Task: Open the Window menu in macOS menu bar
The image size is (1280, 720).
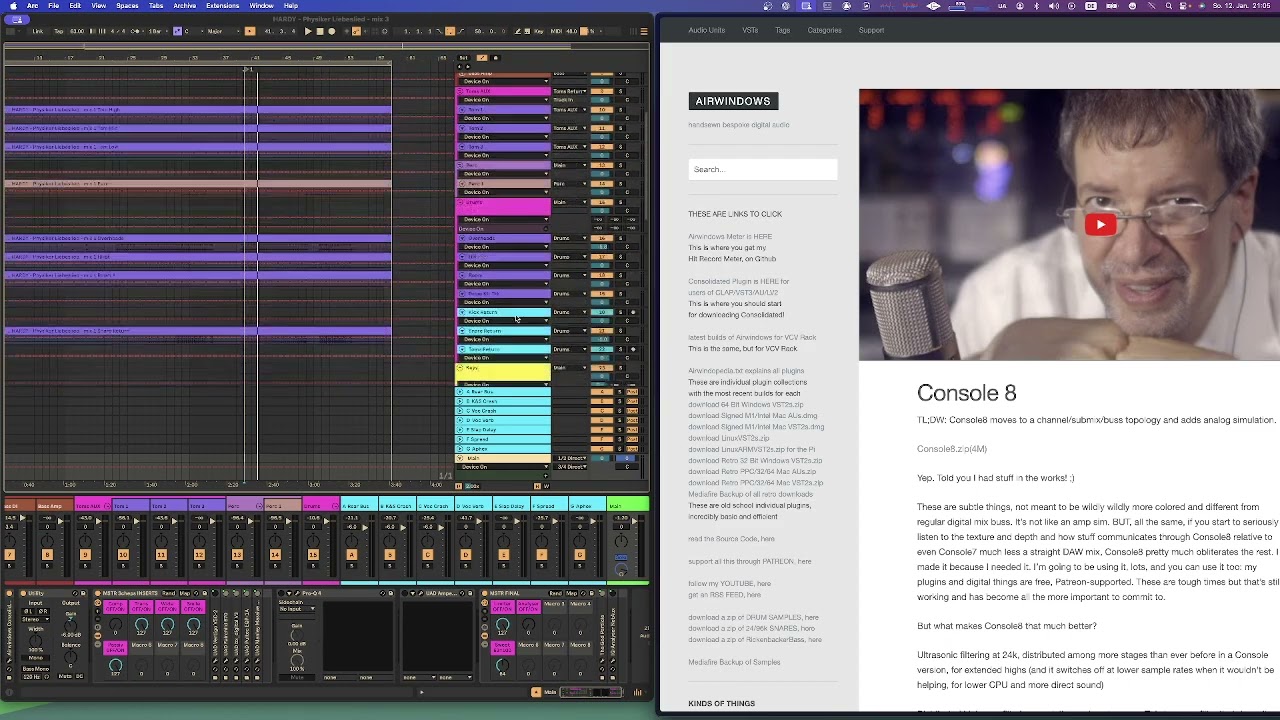Action: [261, 6]
